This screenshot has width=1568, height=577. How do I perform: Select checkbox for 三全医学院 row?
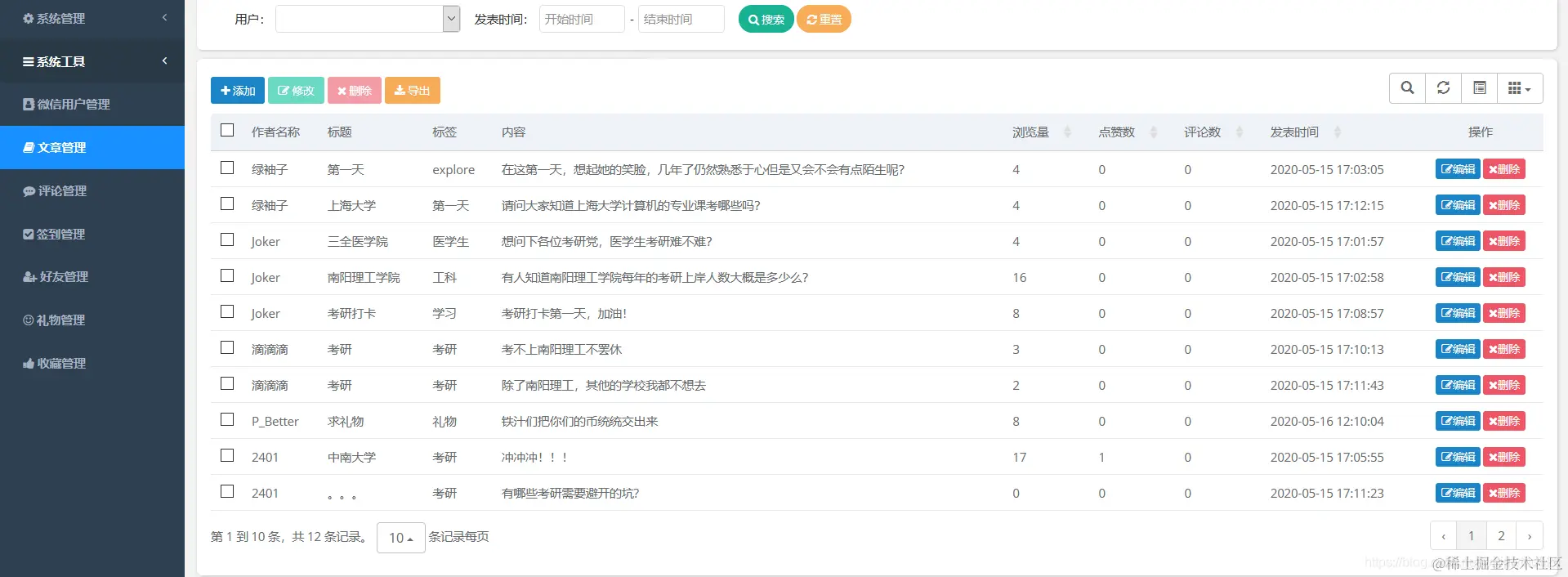pos(227,239)
